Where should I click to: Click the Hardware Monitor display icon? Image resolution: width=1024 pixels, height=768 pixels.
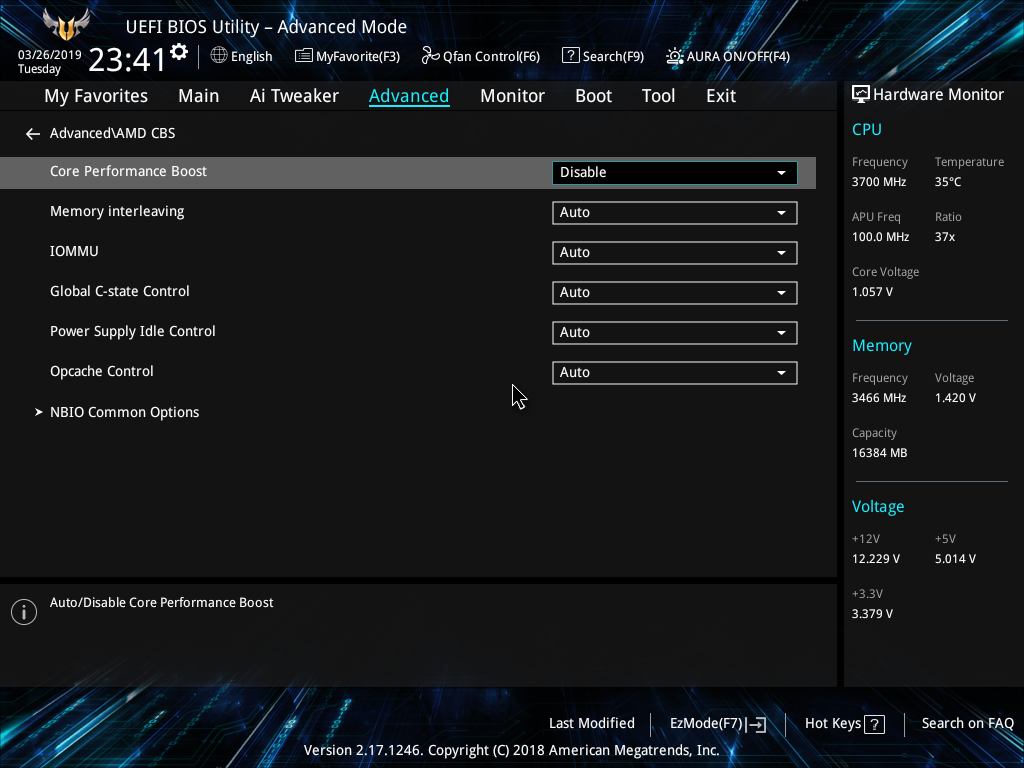(861, 95)
